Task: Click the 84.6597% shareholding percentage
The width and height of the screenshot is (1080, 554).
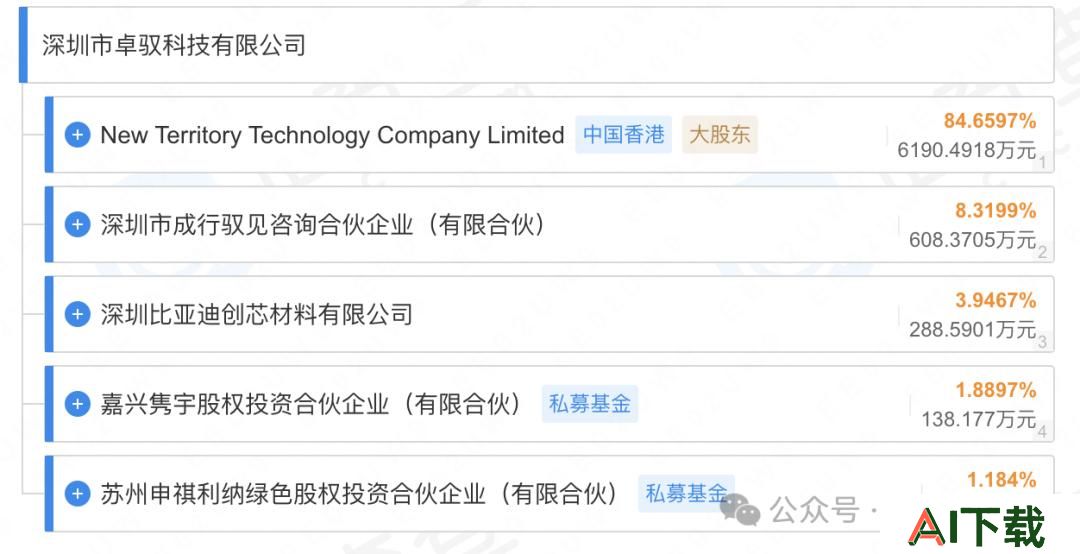Action: (x=990, y=121)
